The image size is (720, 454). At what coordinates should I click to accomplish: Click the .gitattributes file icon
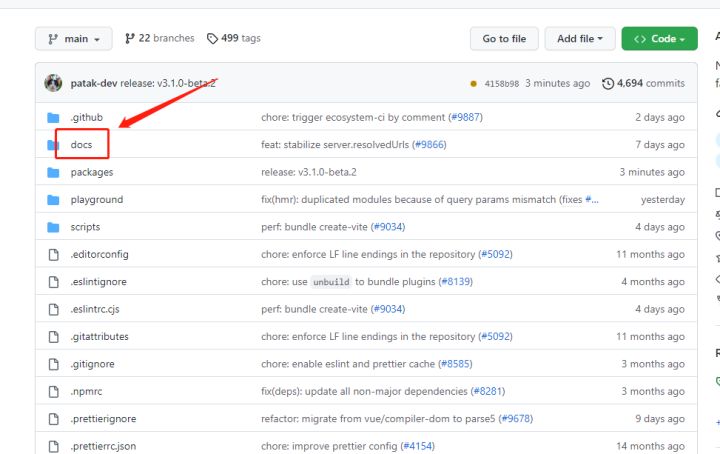click(54, 337)
